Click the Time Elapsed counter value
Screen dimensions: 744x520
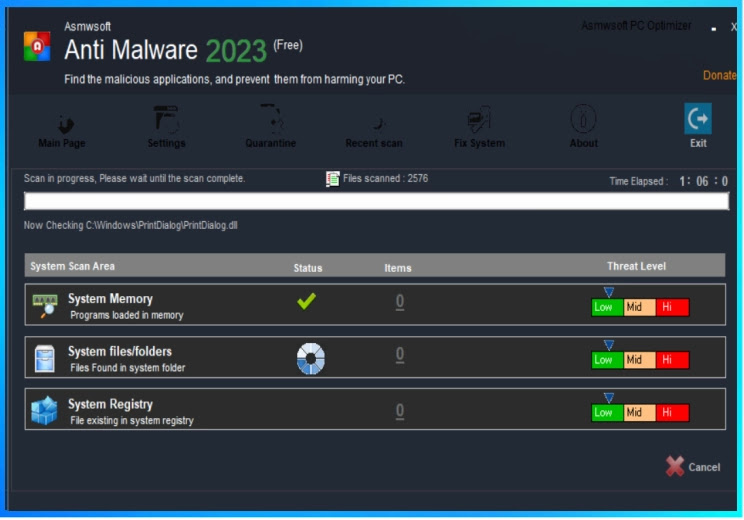pos(704,181)
